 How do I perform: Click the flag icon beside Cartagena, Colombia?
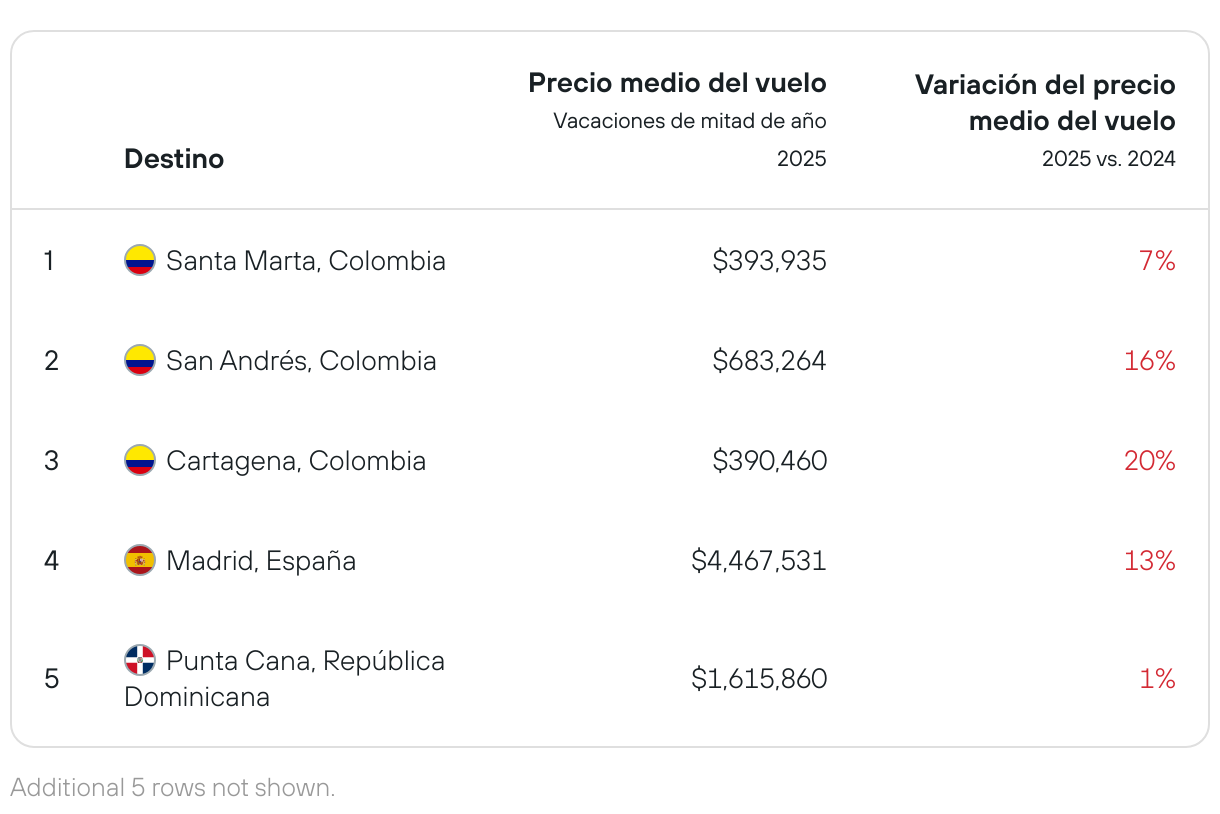[x=140, y=460]
